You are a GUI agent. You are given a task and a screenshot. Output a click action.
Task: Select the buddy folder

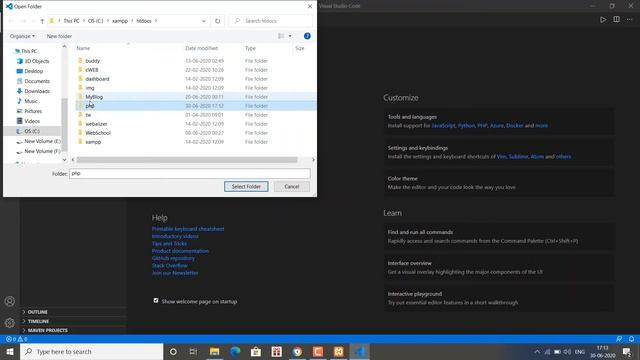click(x=92, y=61)
